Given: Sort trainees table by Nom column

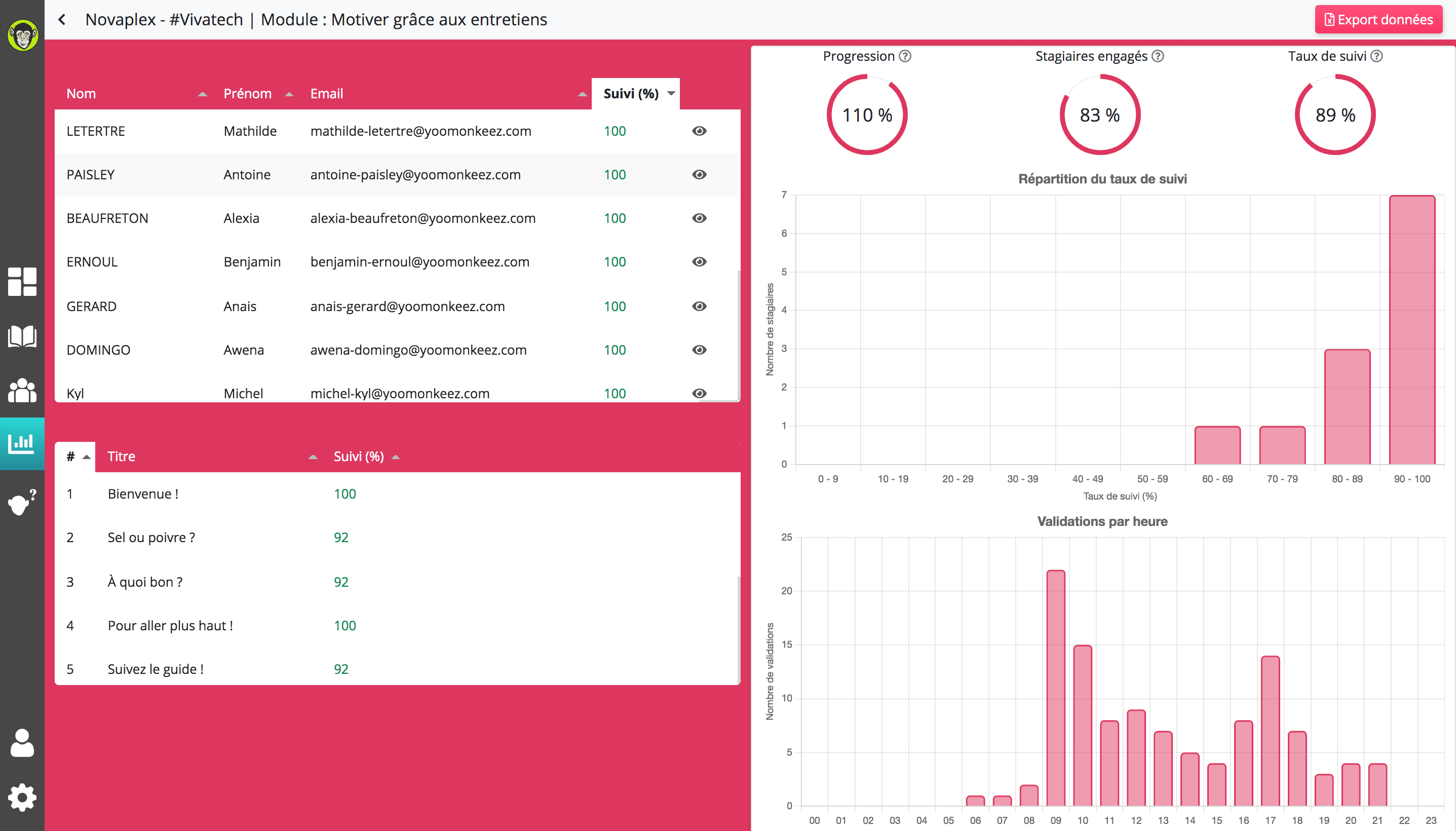Looking at the screenshot, I should 81,94.
